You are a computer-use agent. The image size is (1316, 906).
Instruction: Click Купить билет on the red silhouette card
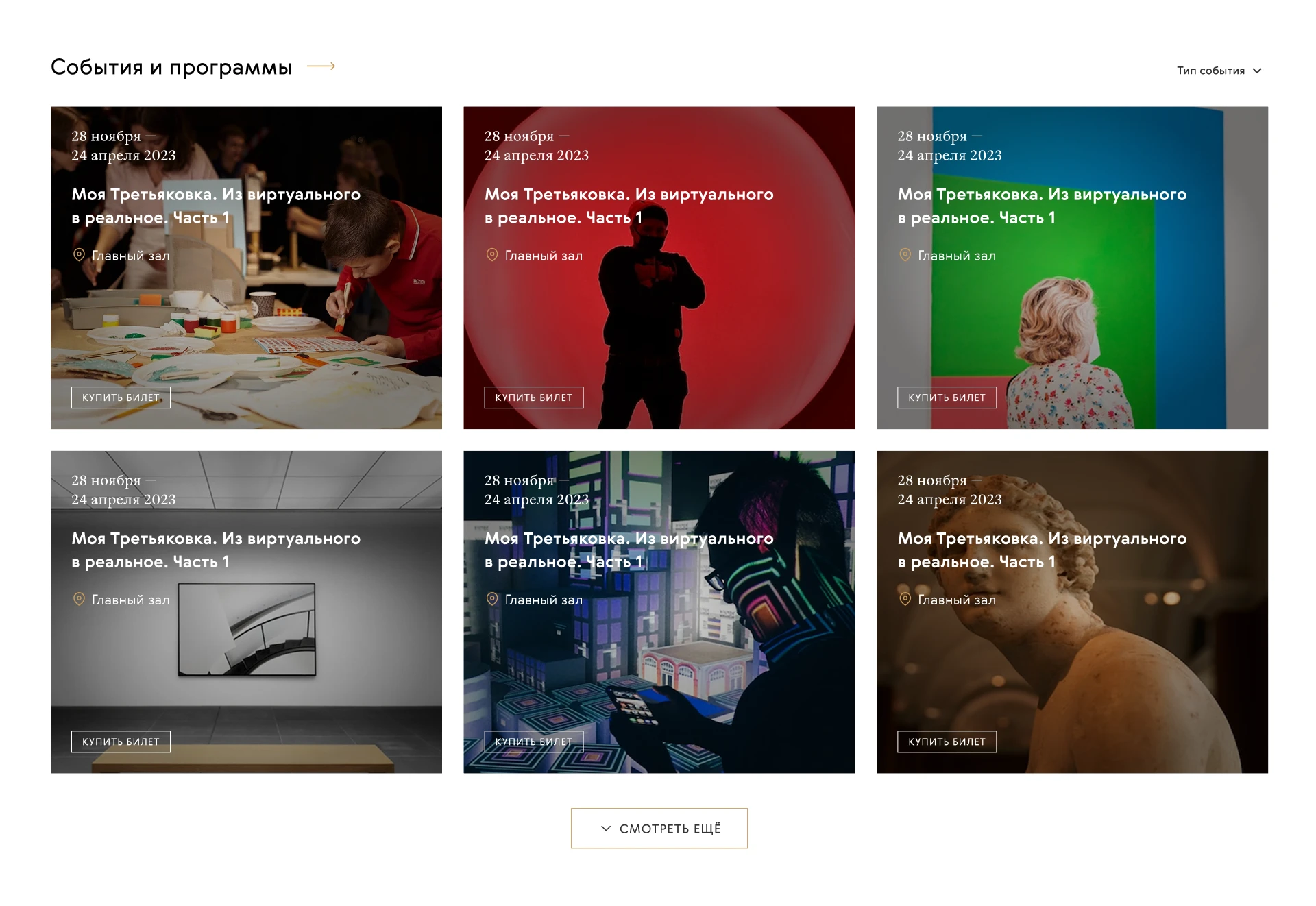[x=534, y=397]
